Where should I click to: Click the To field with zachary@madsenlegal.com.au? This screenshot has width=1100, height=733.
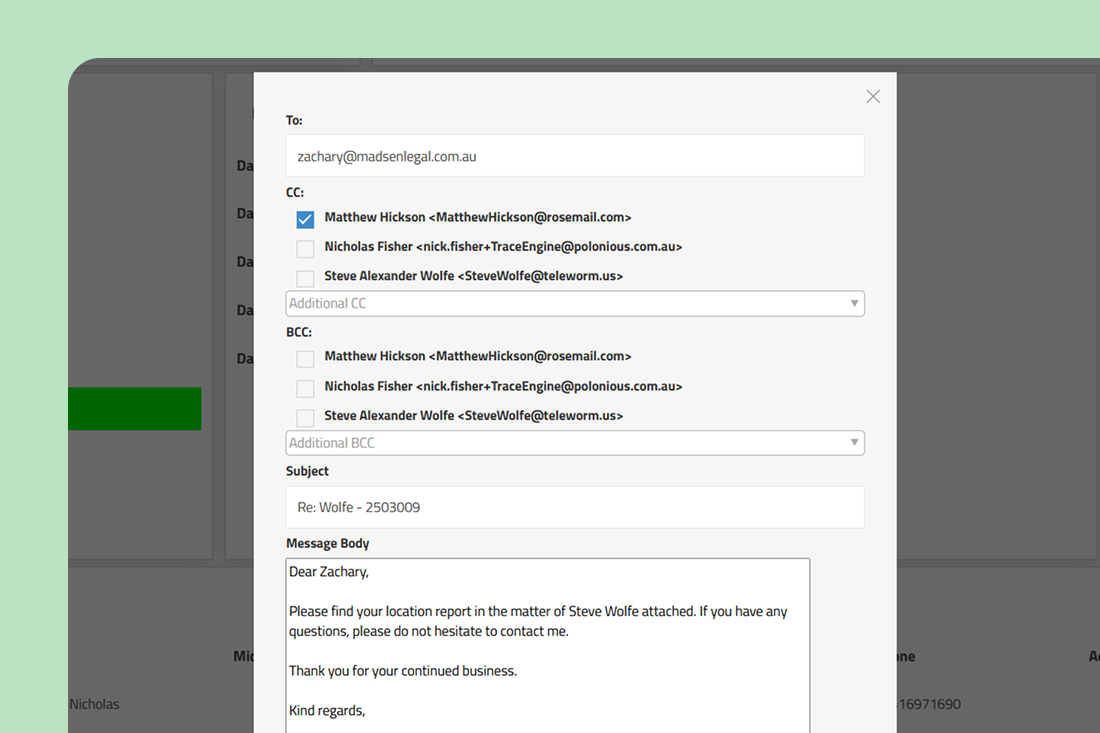coord(575,156)
